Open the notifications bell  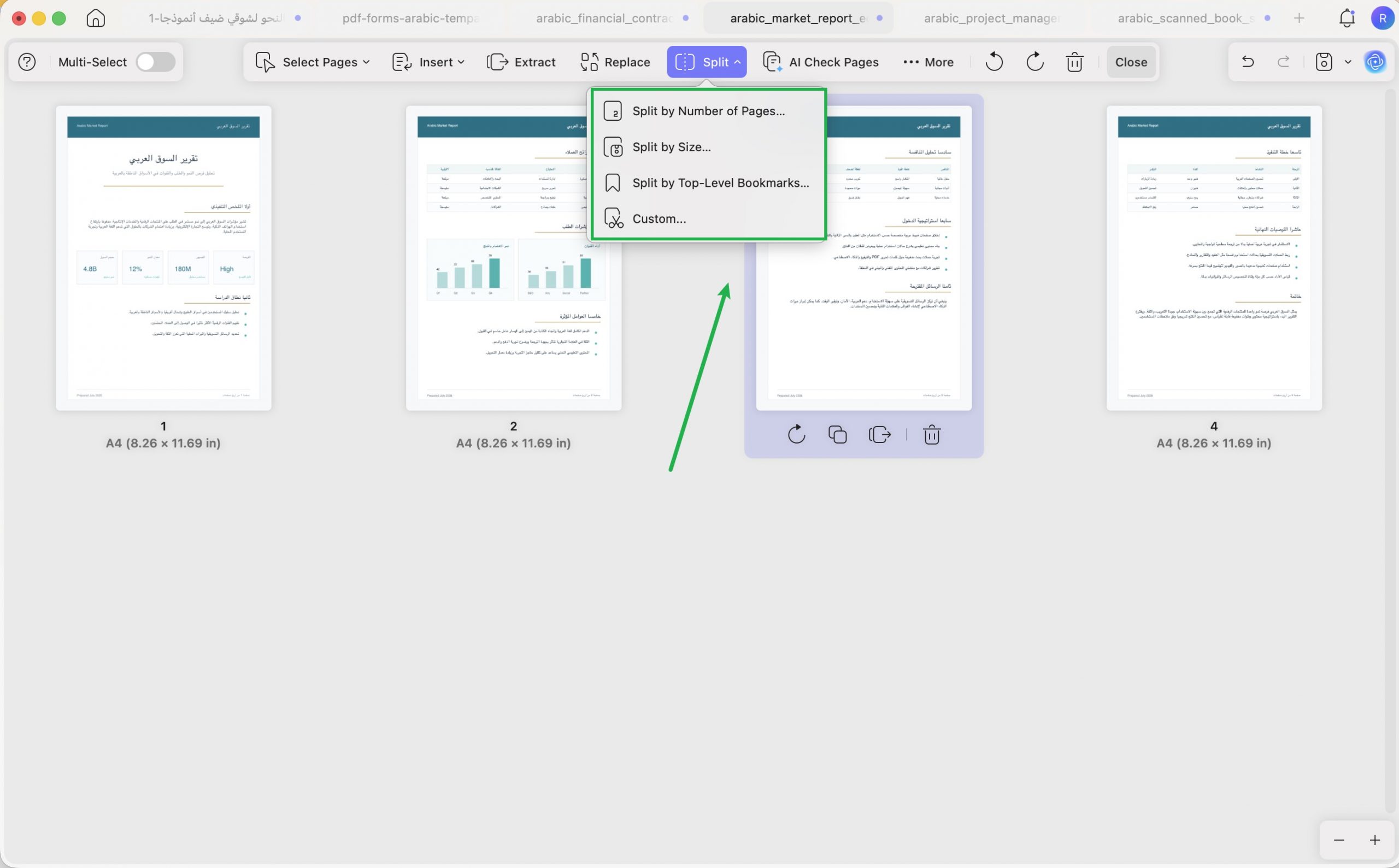(x=1347, y=19)
